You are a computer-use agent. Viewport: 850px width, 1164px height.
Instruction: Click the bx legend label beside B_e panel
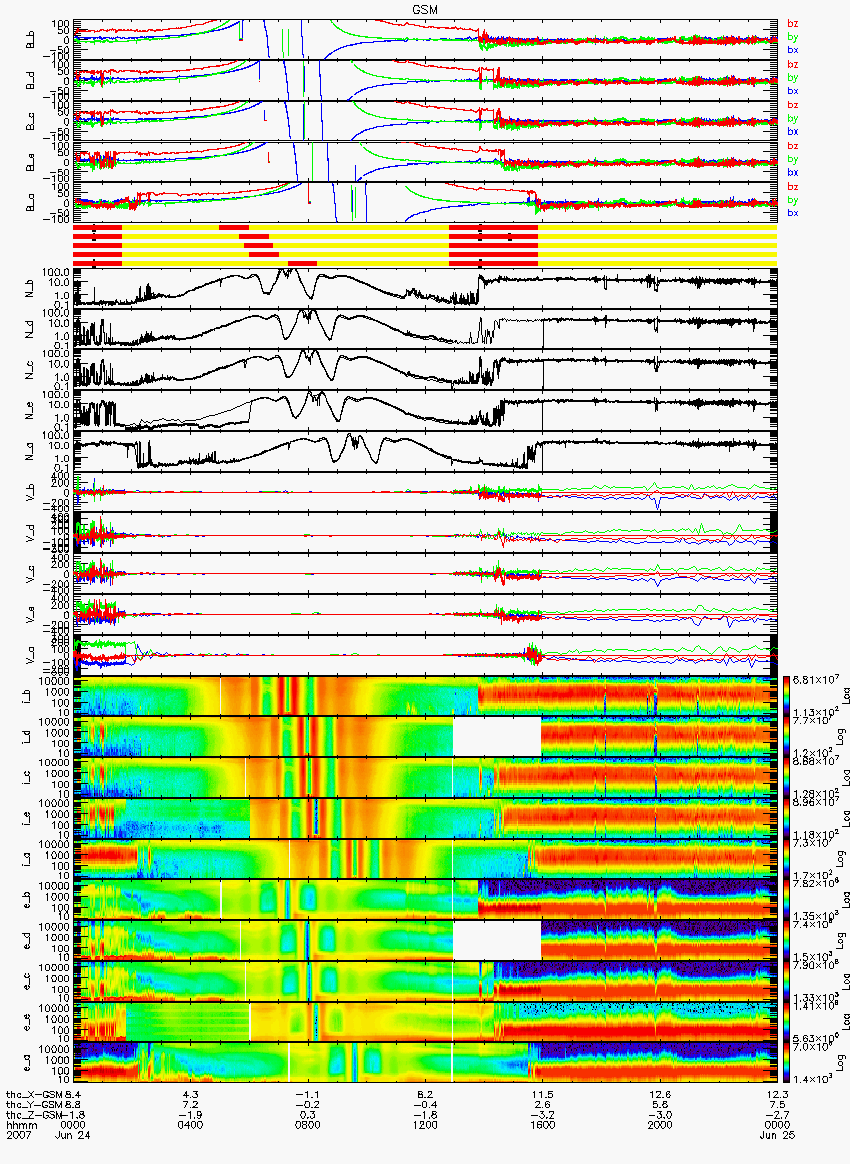click(793, 172)
